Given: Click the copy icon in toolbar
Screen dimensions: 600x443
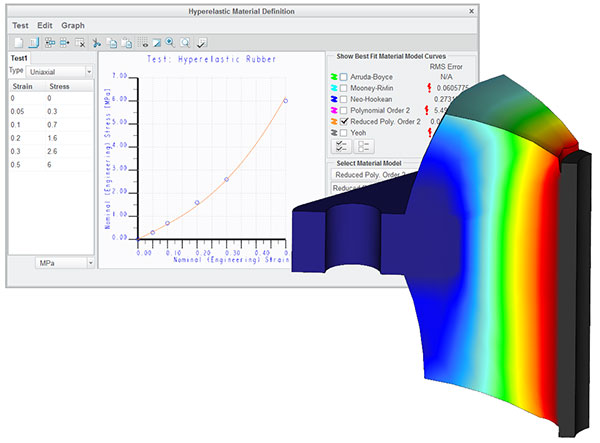Looking at the screenshot, I should click(112, 43).
